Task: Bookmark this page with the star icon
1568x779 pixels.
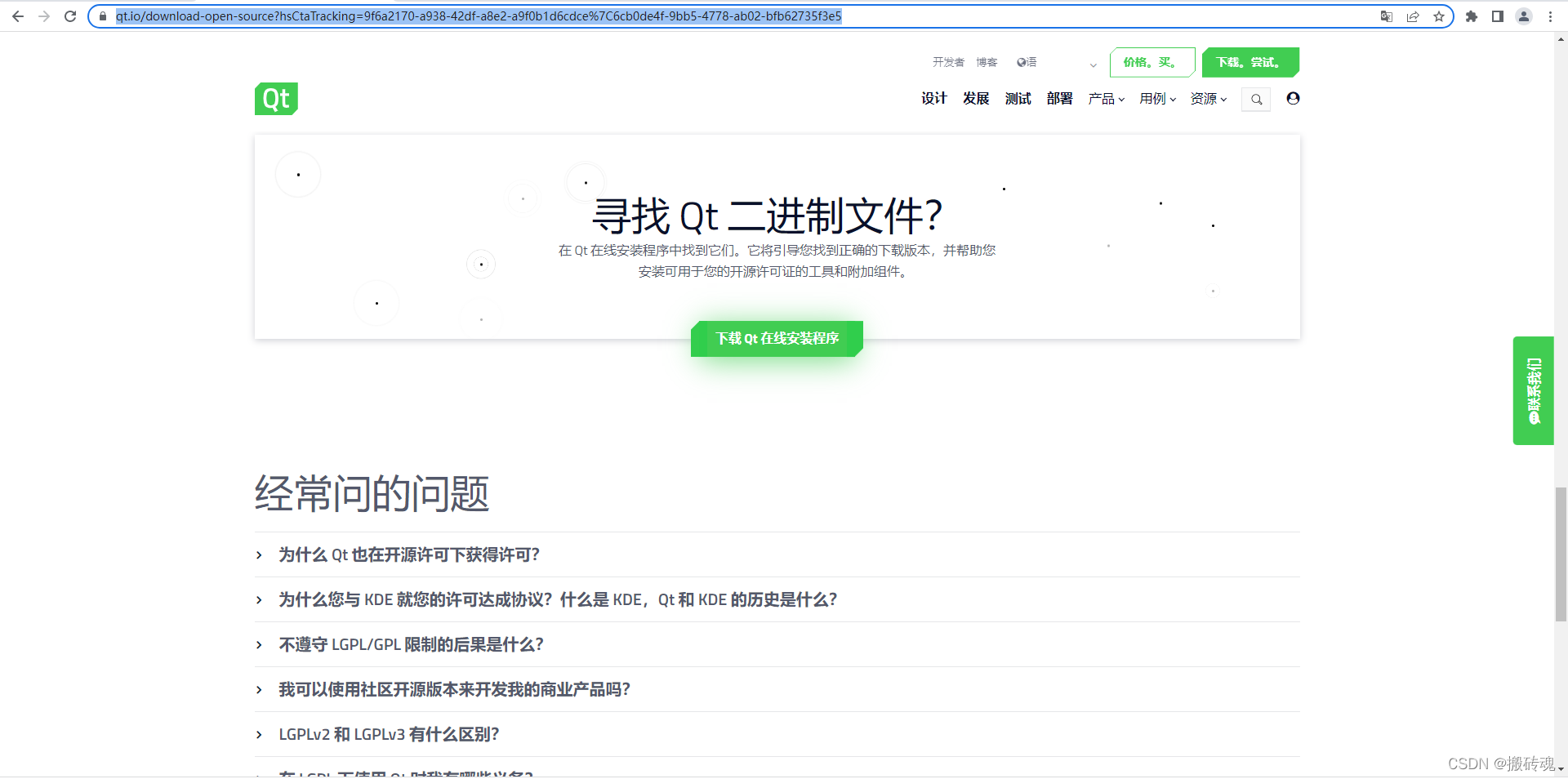Action: (x=1439, y=16)
